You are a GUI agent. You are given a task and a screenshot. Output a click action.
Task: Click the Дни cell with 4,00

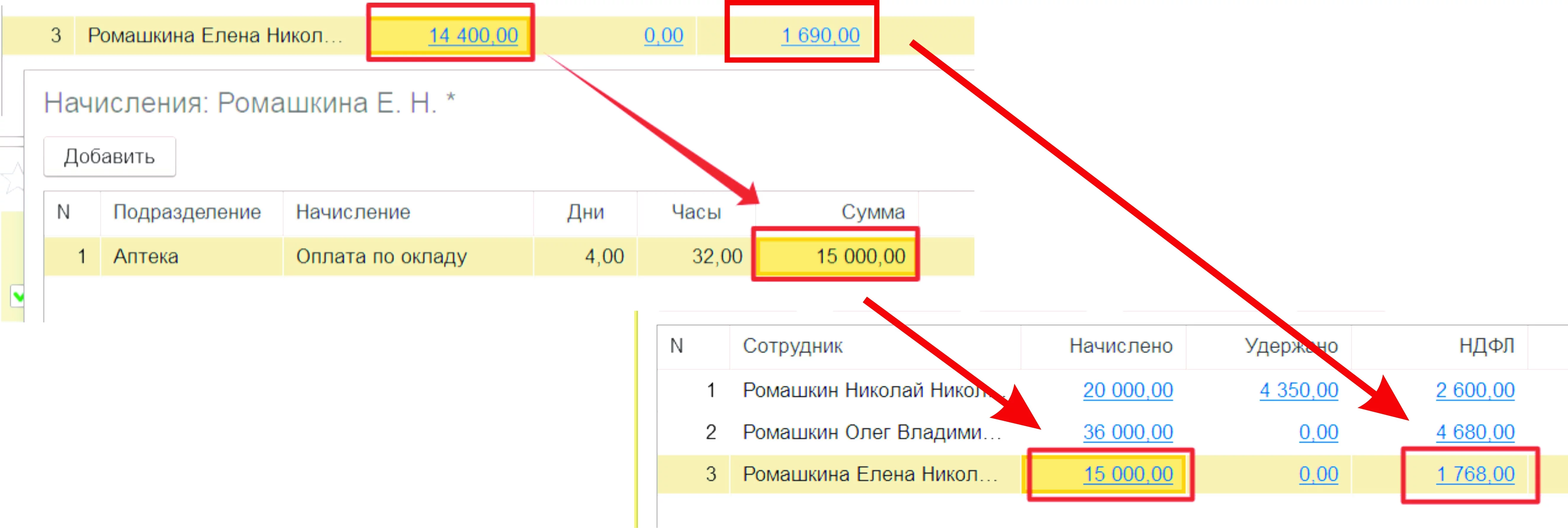pos(604,256)
